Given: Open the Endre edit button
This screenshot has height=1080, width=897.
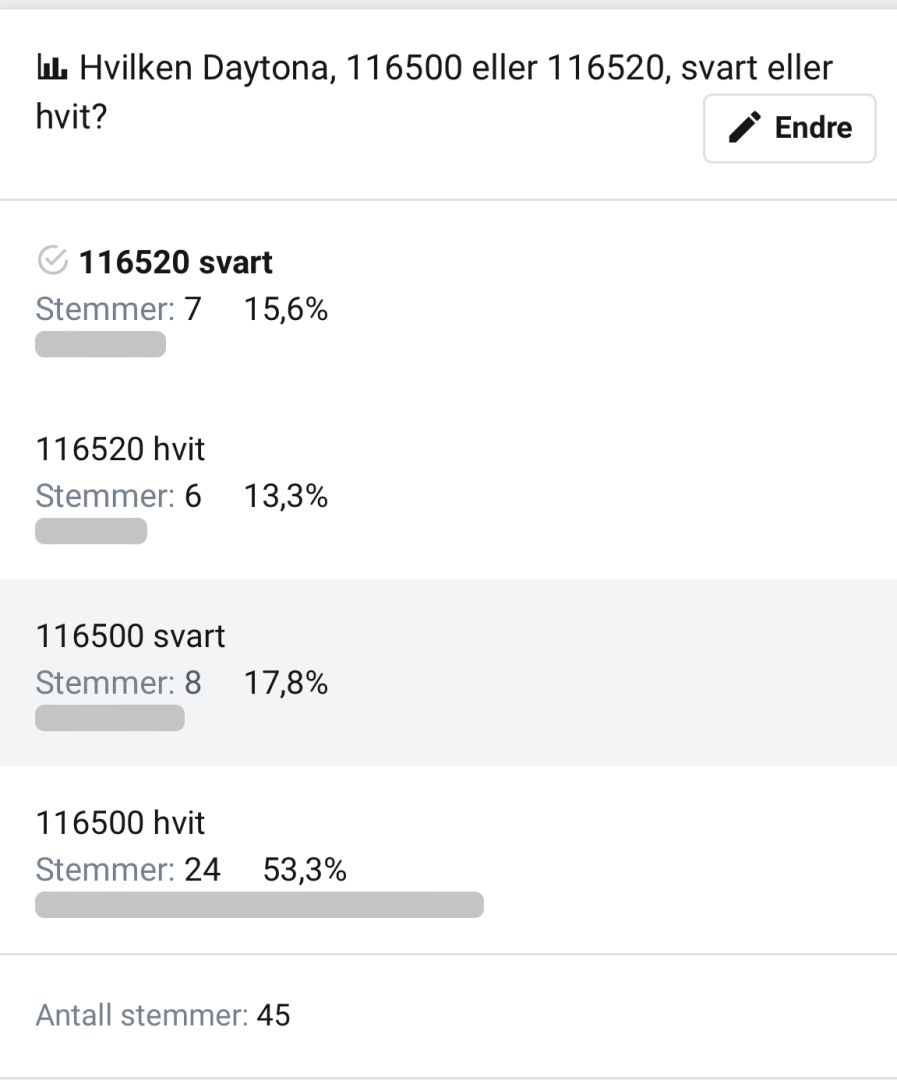Looking at the screenshot, I should coord(790,128).
